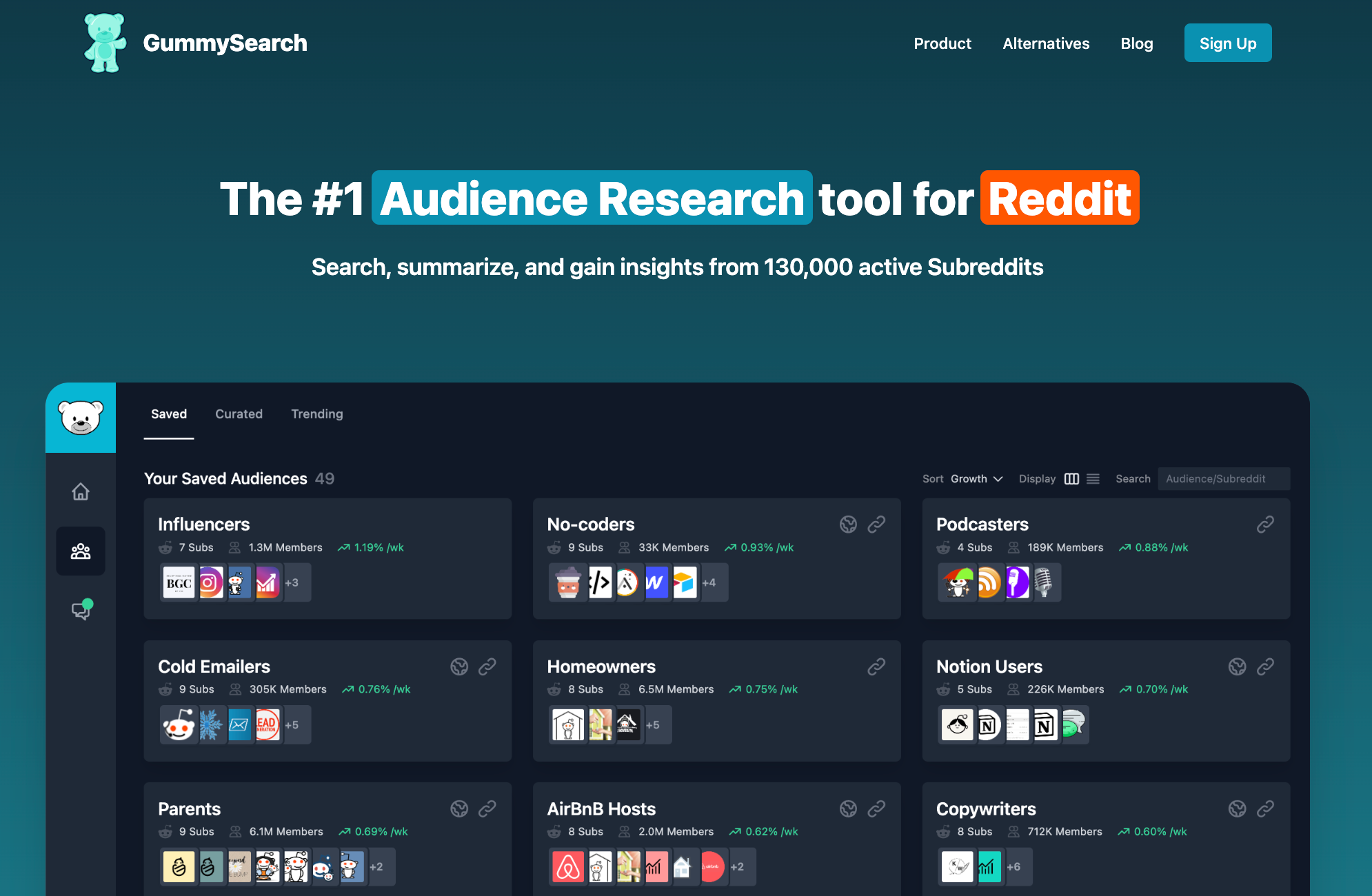Go to the Blog page

coord(1137,43)
